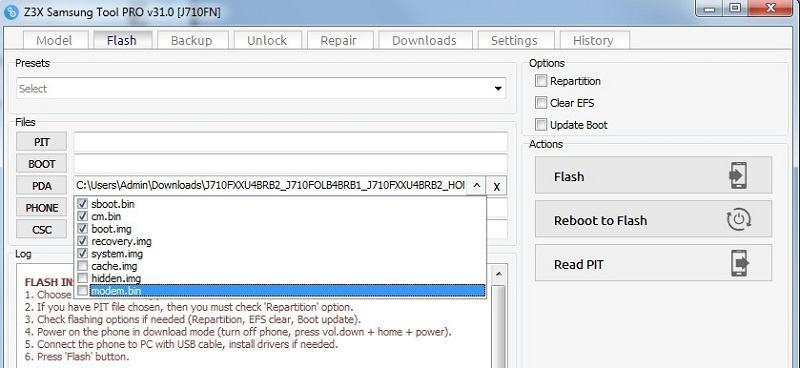The height and width of the screenshot is (368, 800).
Task: Close the Z3X Samsung Tool window
Action: point(771,8)
